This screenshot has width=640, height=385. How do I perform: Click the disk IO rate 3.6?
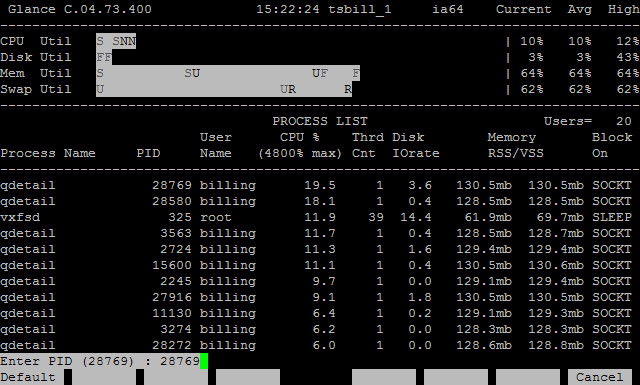[x=420, y=185]
